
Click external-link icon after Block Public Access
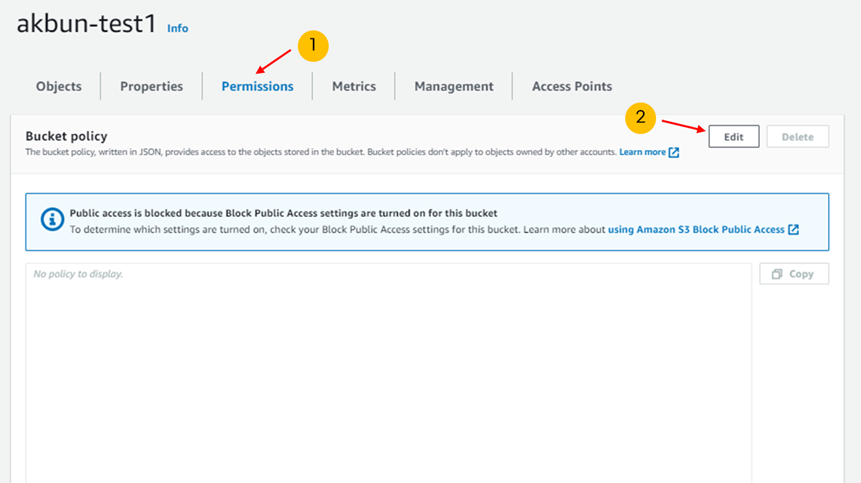coord(793,229)
